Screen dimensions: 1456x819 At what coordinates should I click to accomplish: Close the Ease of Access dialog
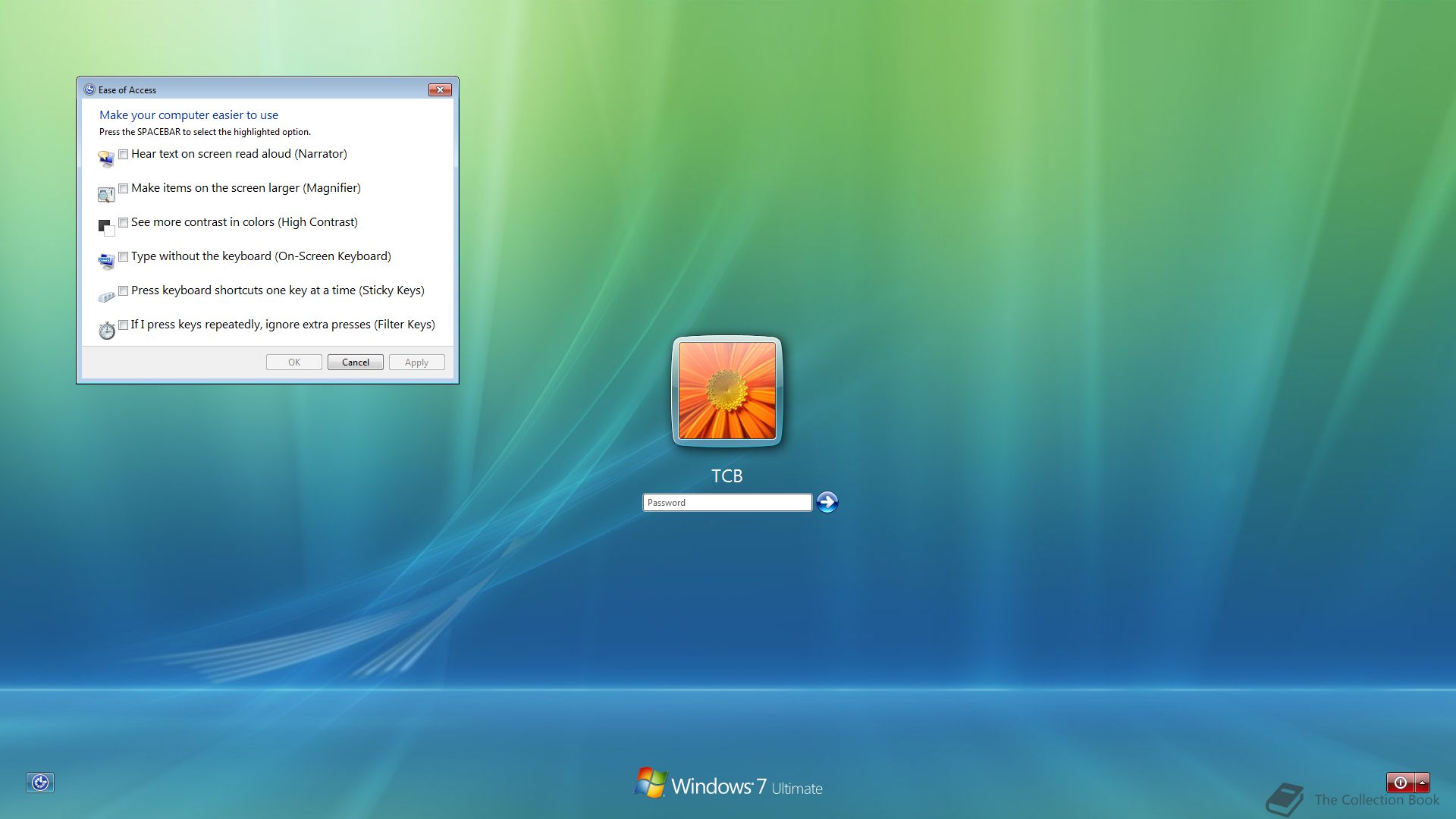click(440, 89)
